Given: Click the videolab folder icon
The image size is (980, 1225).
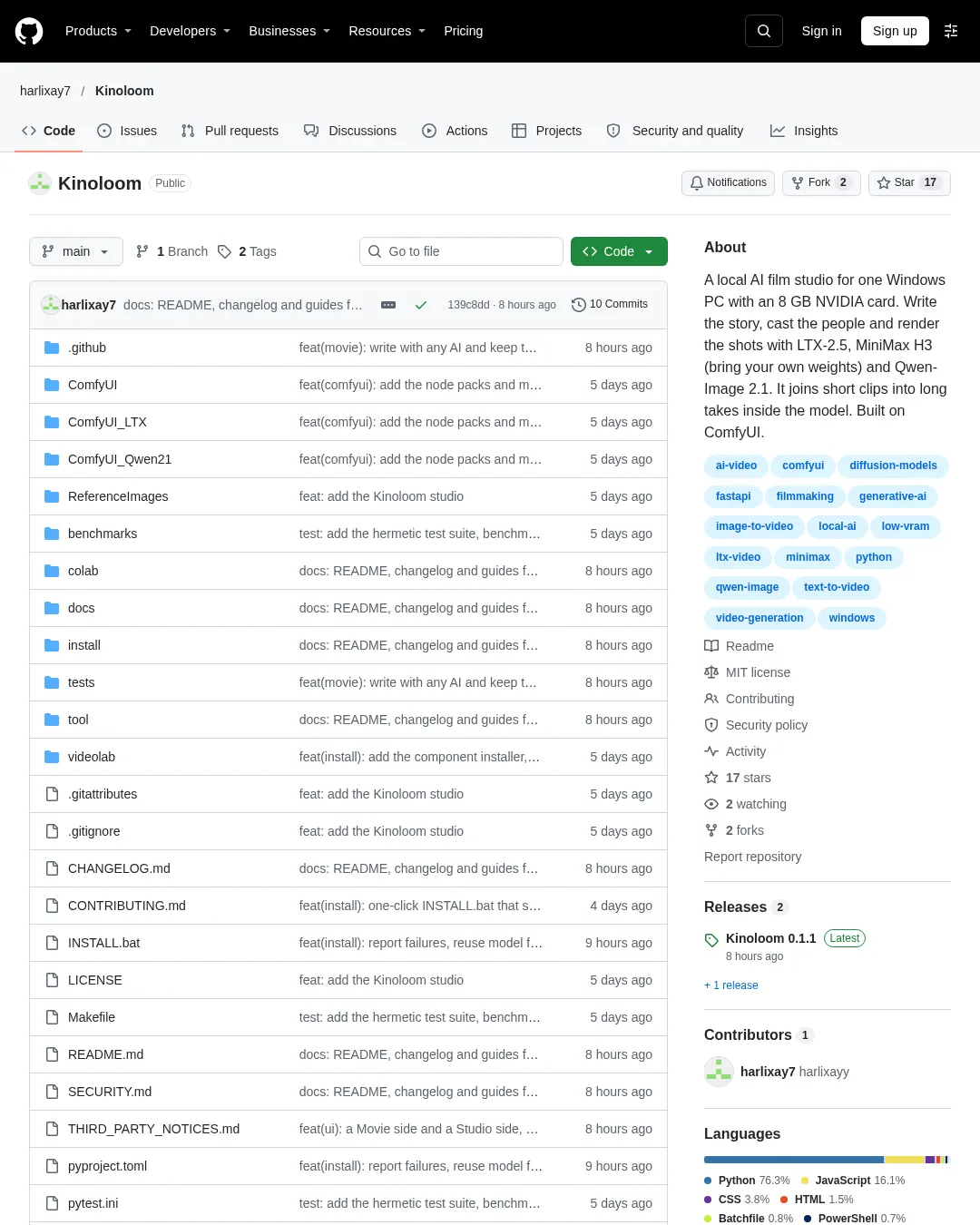Looking at the screenshot, I should click(52, 757).
